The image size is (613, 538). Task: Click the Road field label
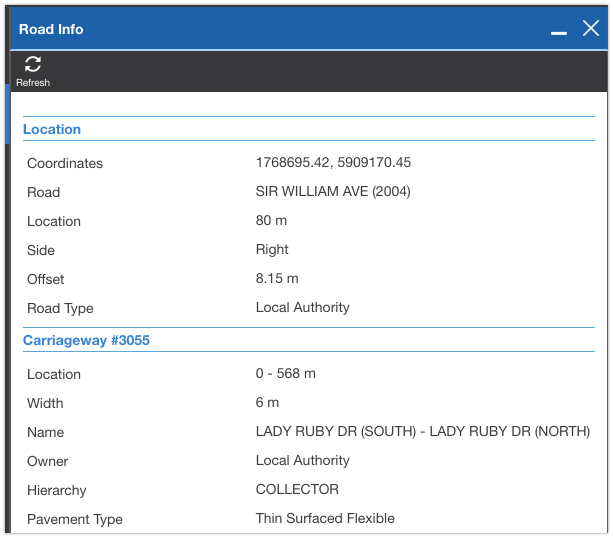pos(43,192)
